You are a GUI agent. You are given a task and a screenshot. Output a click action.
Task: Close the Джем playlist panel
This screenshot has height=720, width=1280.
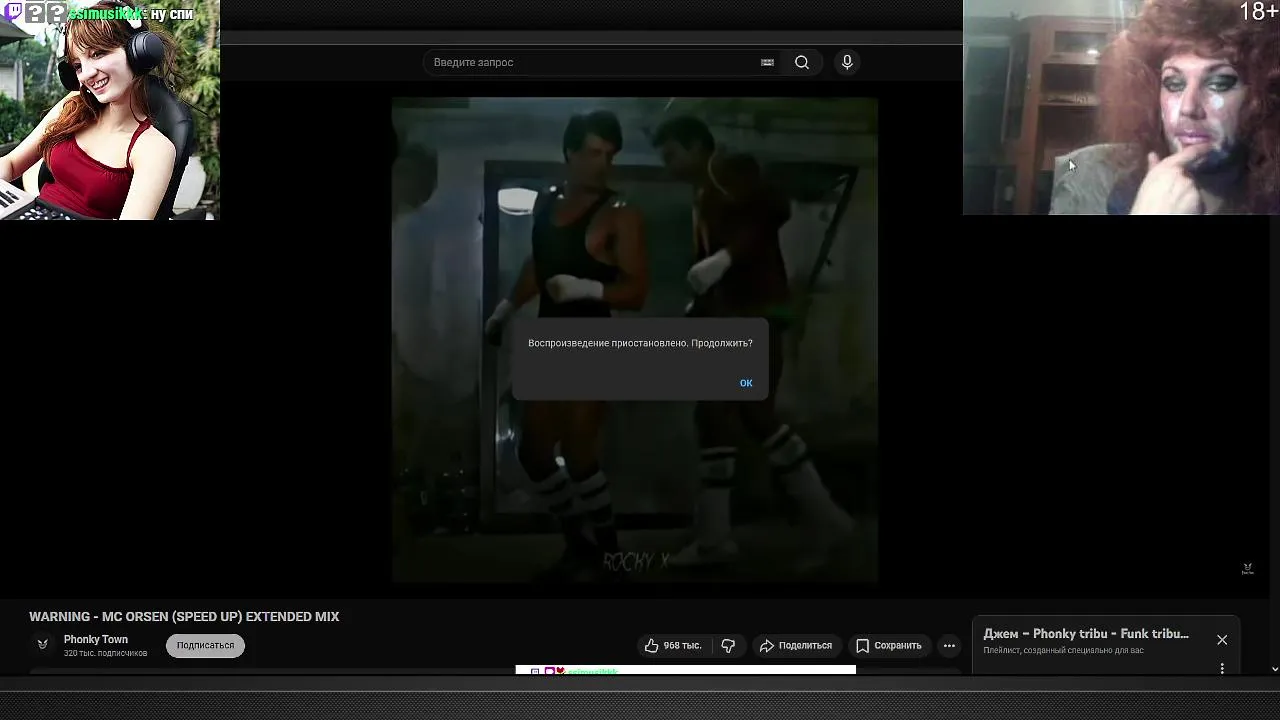(x=1222, y=640)
